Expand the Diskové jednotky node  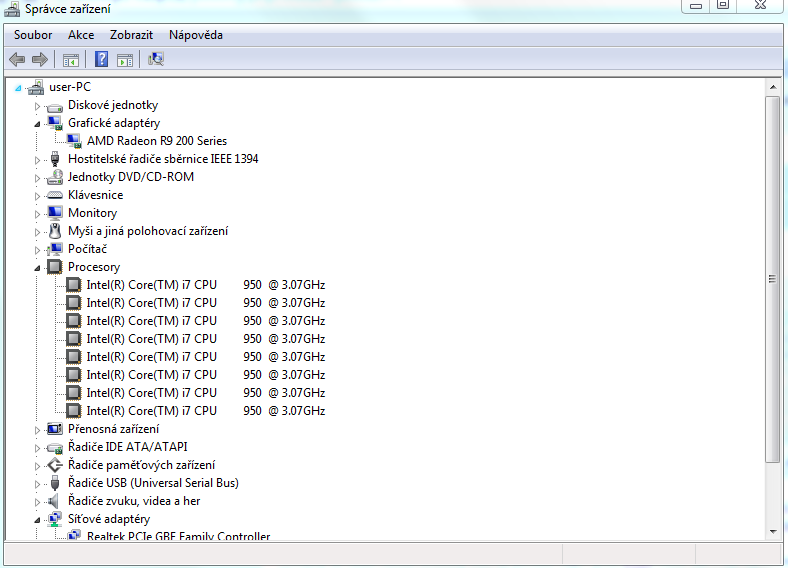[37, 106]
